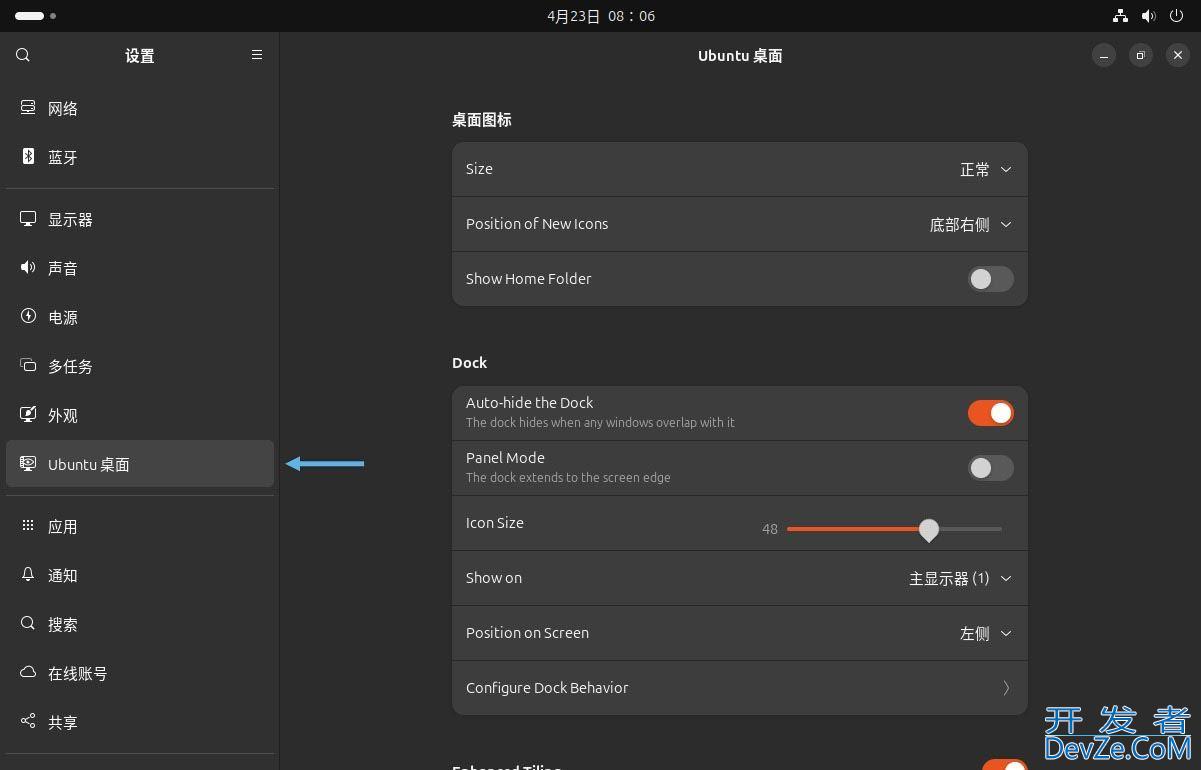
Task: Close the Settings window
Action: [1177, 56]
